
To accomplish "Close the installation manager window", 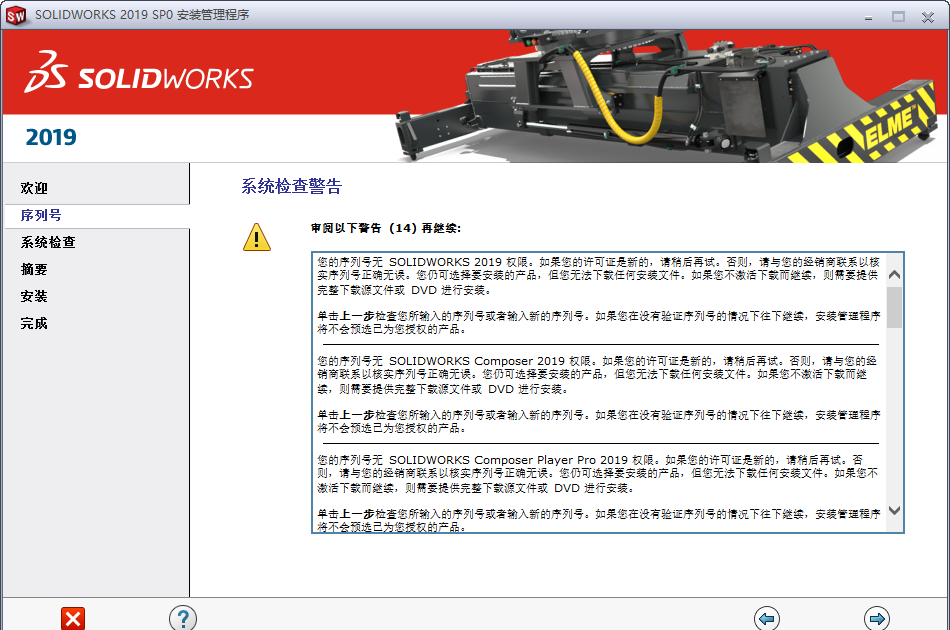I will (928, 17).
